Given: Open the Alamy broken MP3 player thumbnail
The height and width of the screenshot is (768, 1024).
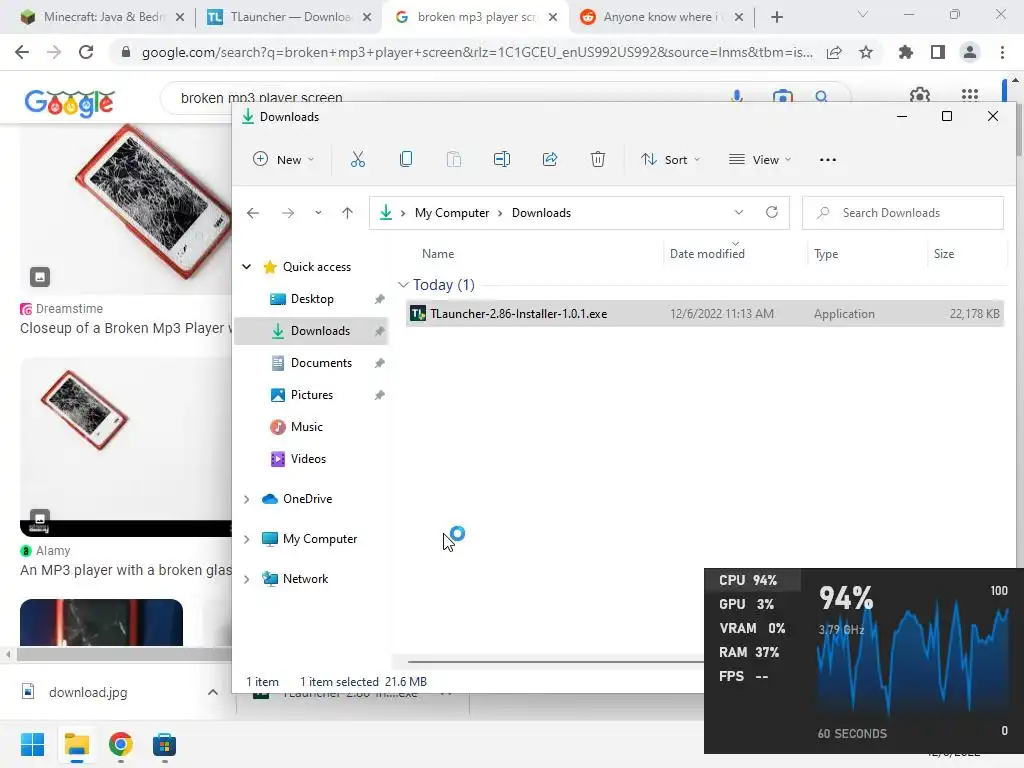Looking at the screenshot, I should pos(125,447).
